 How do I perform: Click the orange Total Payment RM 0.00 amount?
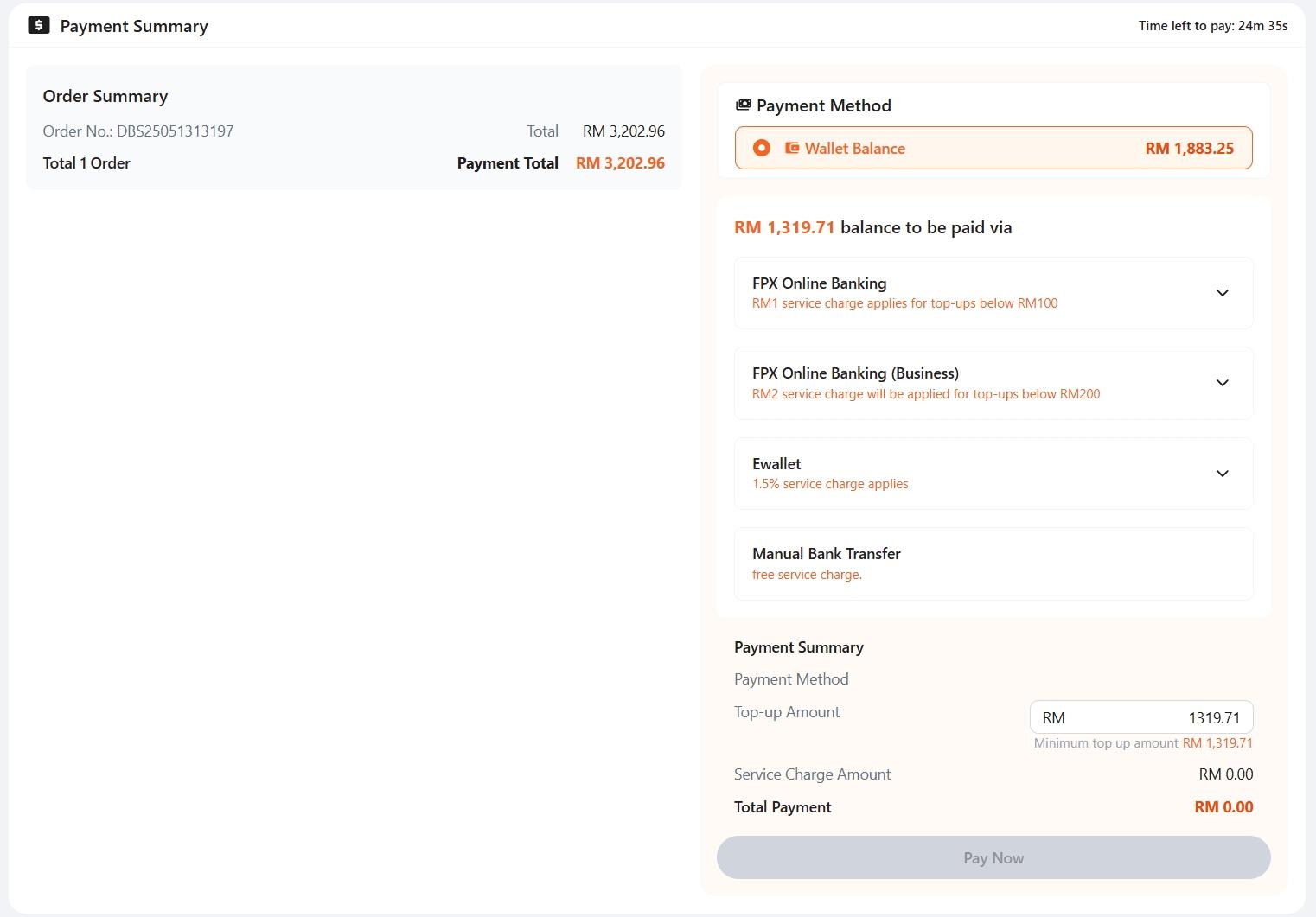(x=1223, y=807)
